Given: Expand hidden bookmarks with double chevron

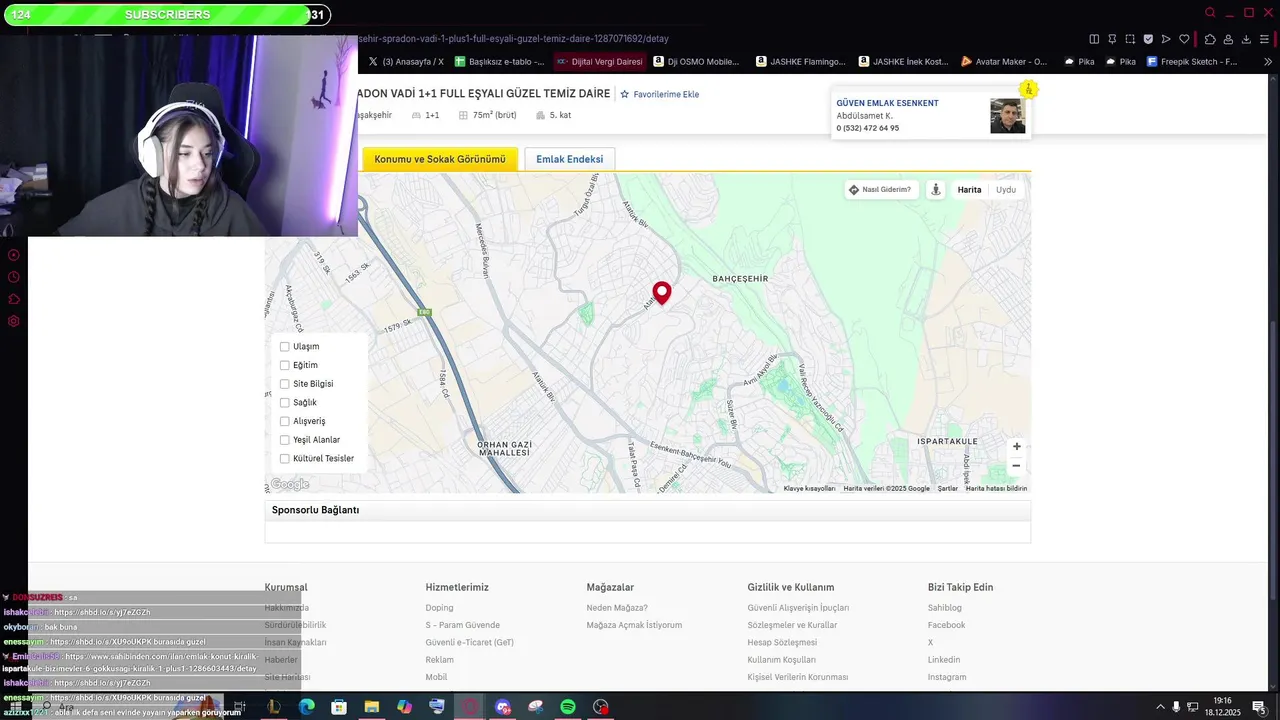Looking at the screenshot, I should 1268,61.
